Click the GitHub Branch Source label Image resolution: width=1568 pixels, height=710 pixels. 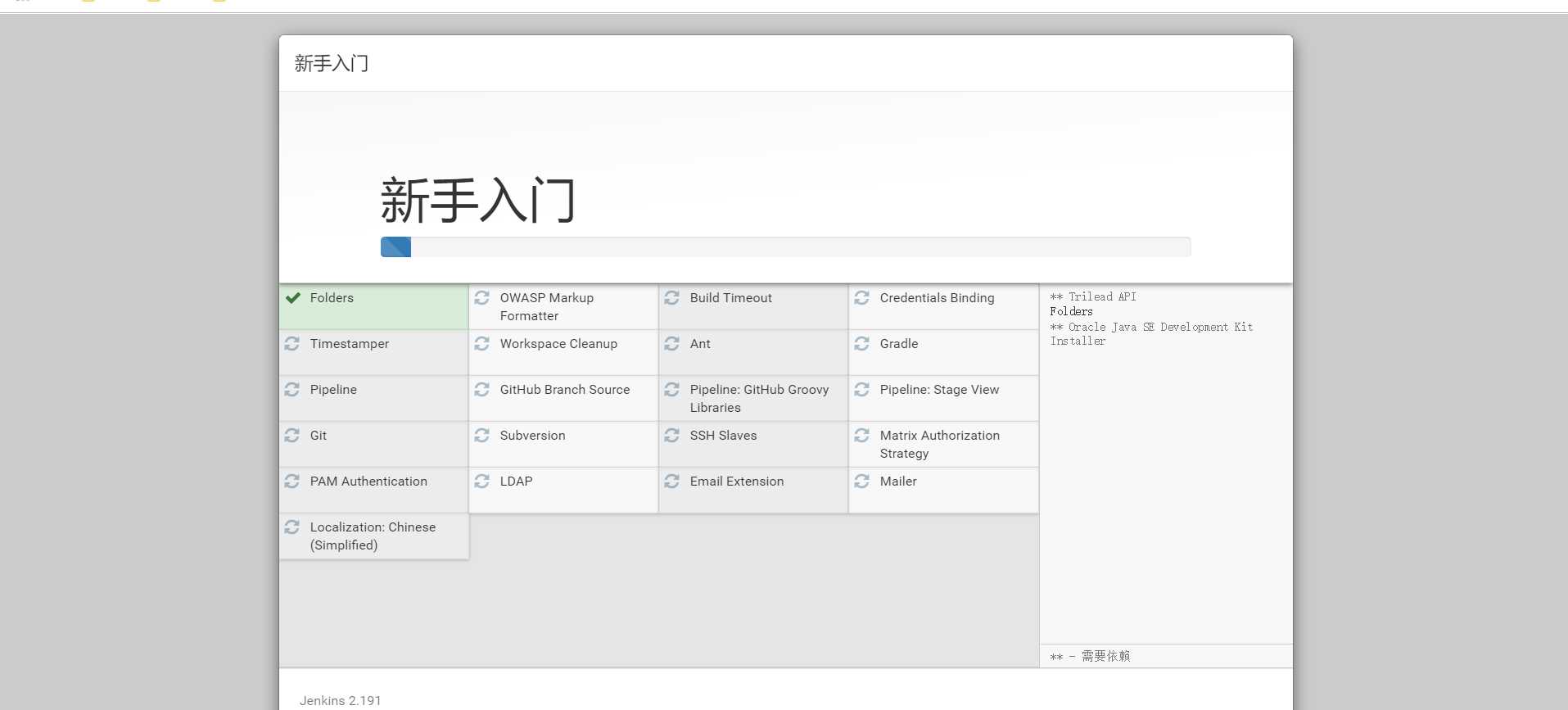point(565,390)
